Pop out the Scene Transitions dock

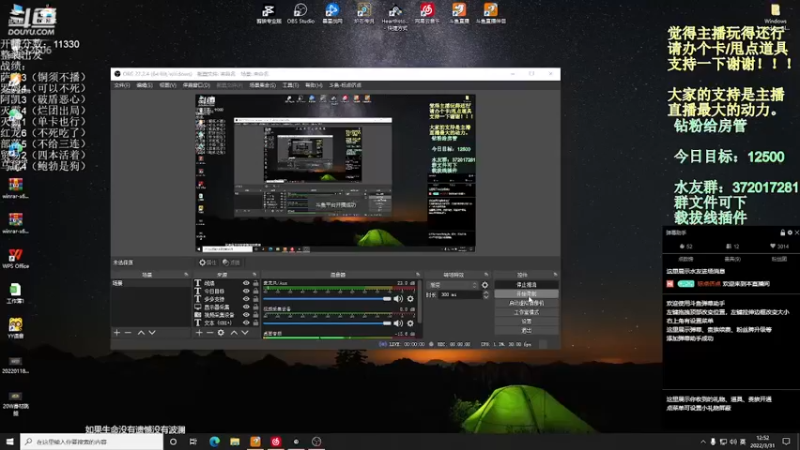[x=486, y=275]
